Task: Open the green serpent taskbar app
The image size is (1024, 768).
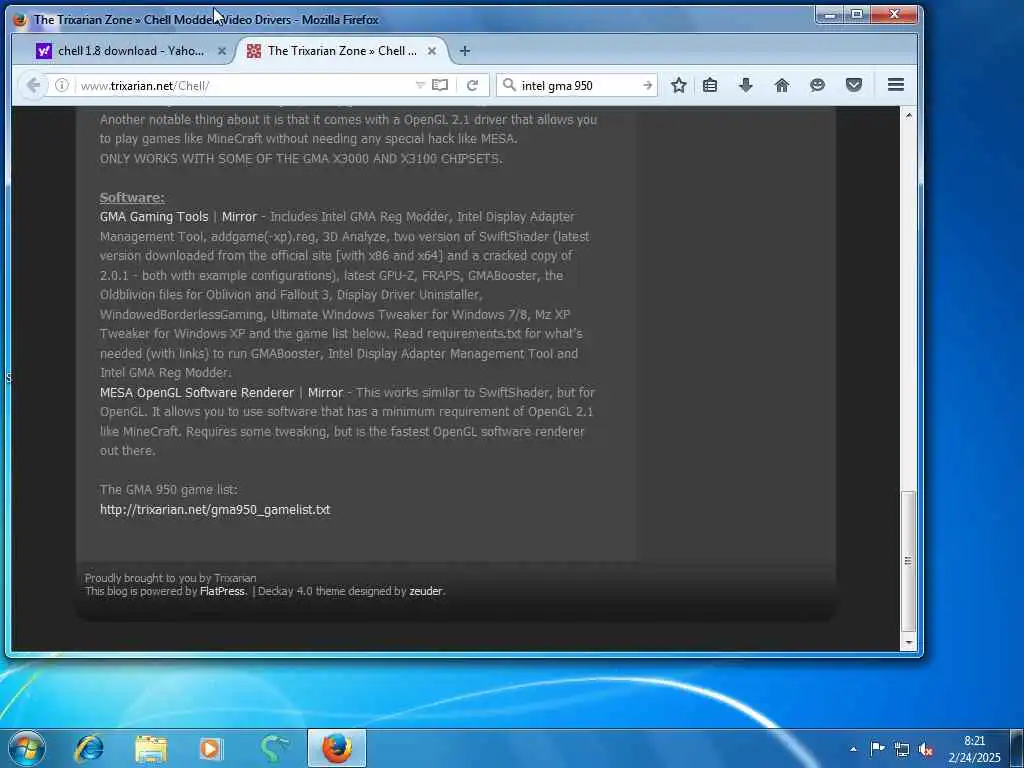Action: point(275,748)
